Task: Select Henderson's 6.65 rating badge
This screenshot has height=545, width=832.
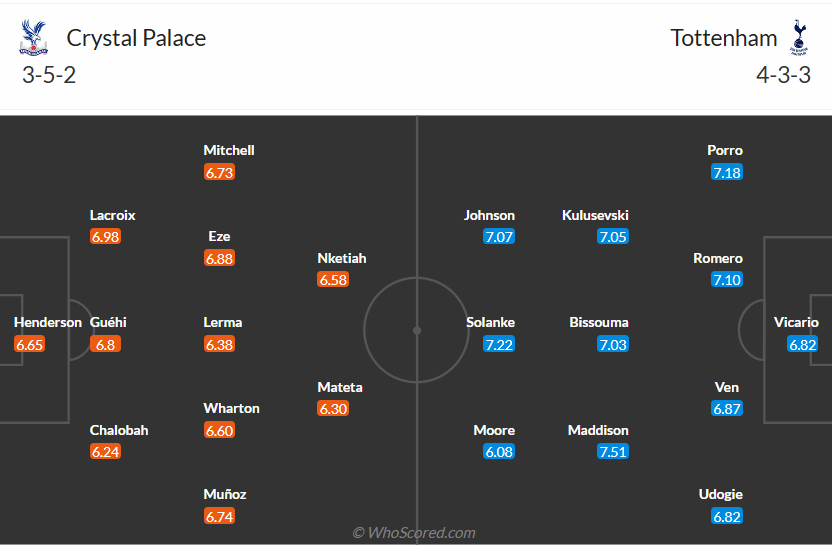Action: pos(30,344)
